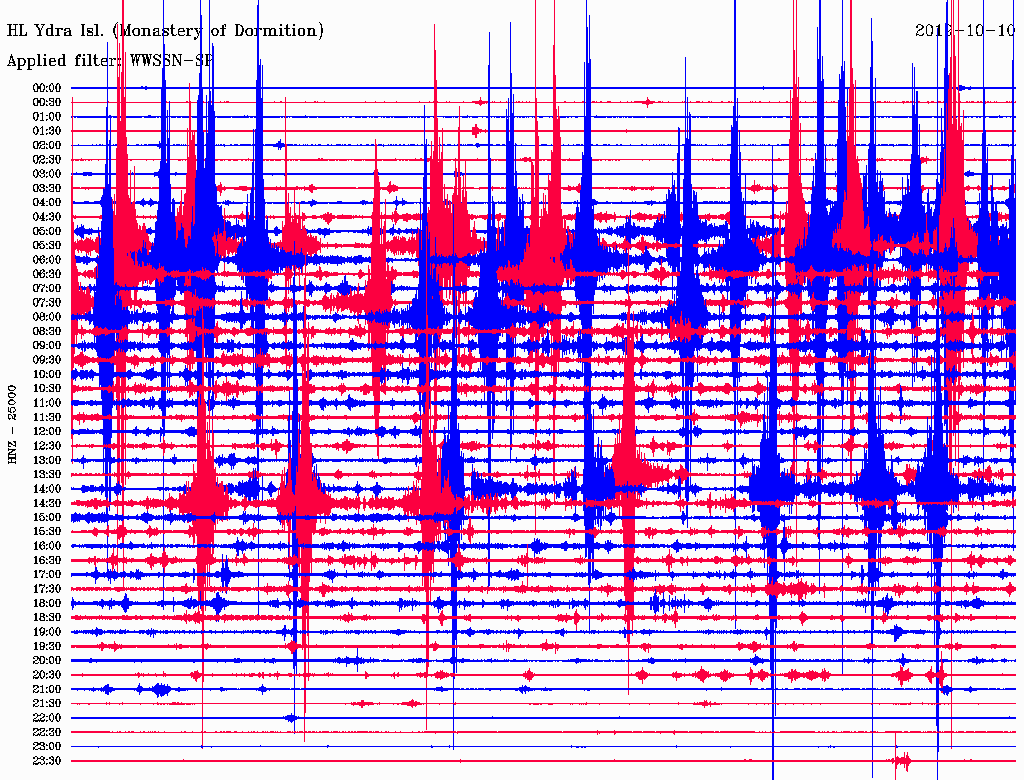Select the 11:30 time row label
The width and height of the screenshot is (1024, 780).
(x=47, y=417)
